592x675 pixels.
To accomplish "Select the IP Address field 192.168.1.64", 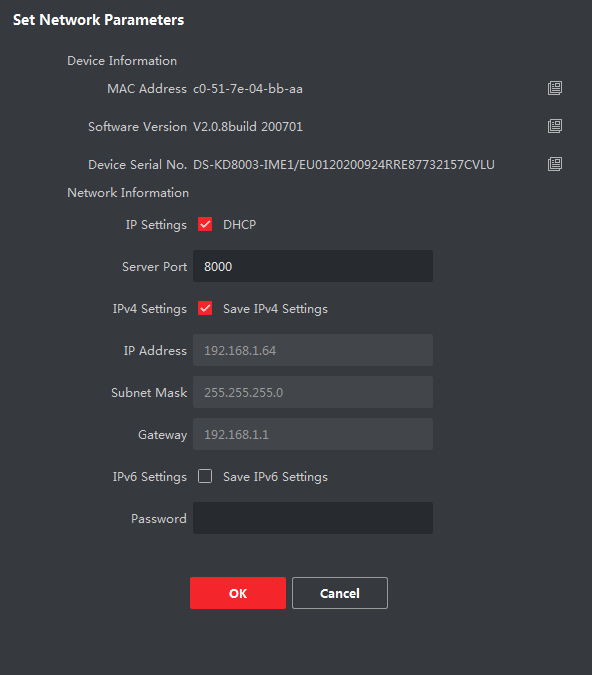I will coord(313,350).
